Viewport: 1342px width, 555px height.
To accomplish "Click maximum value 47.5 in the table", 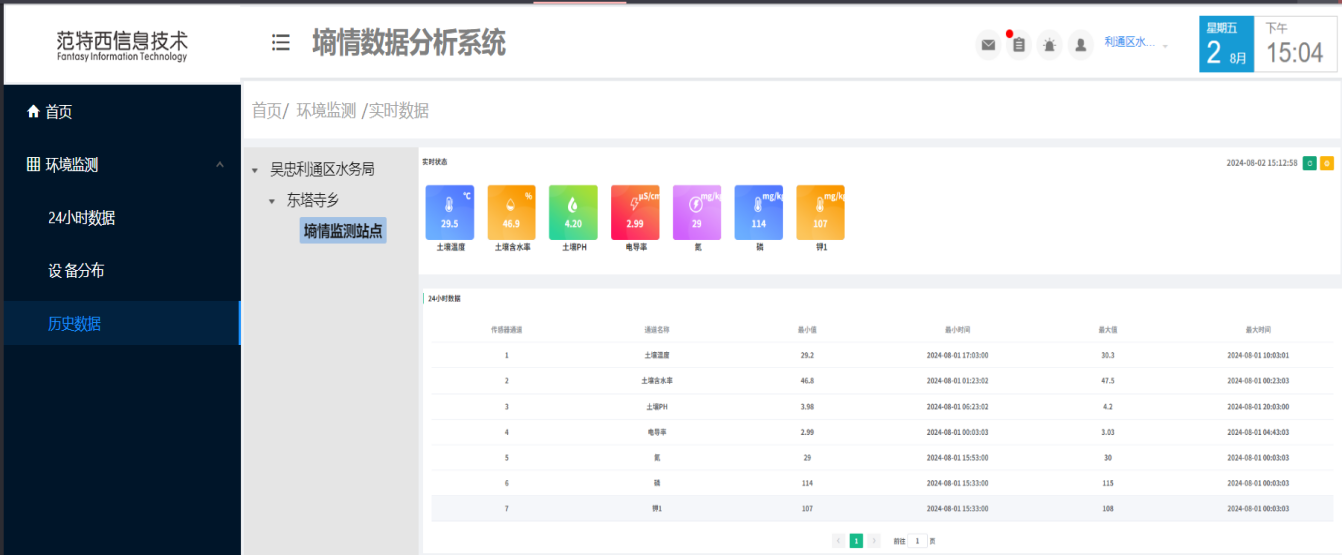I will coord(1108,381).
